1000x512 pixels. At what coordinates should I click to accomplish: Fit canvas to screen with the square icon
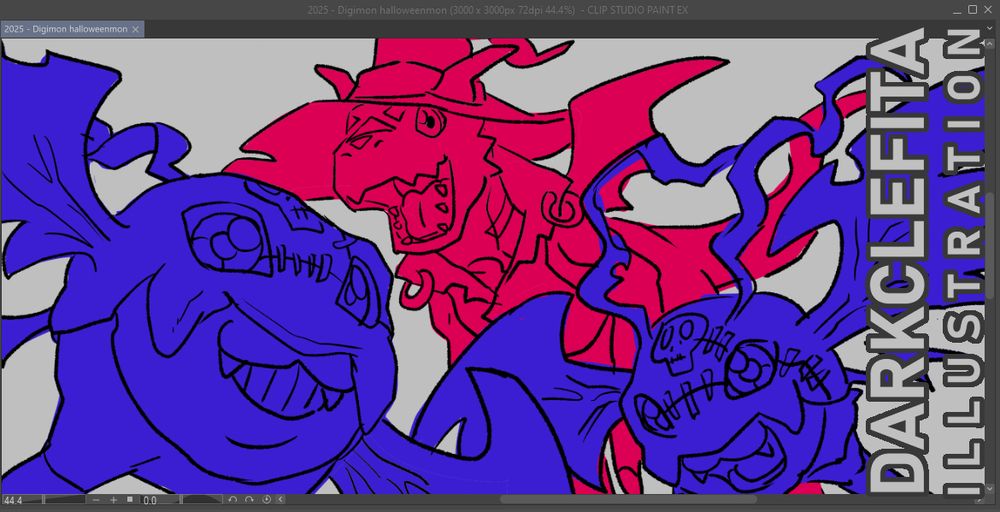point(129,500)
